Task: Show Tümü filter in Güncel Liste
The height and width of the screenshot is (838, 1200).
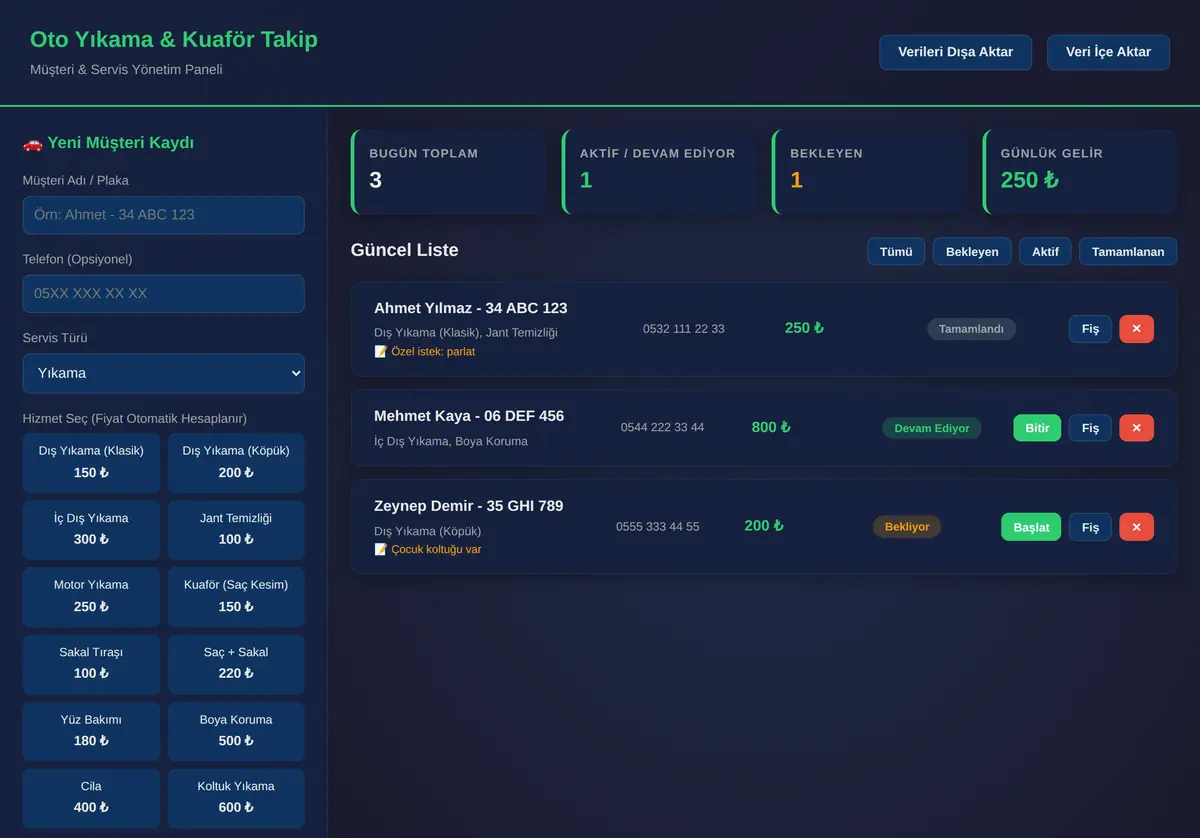Action: pyautogui.click(x=896, y=251)
